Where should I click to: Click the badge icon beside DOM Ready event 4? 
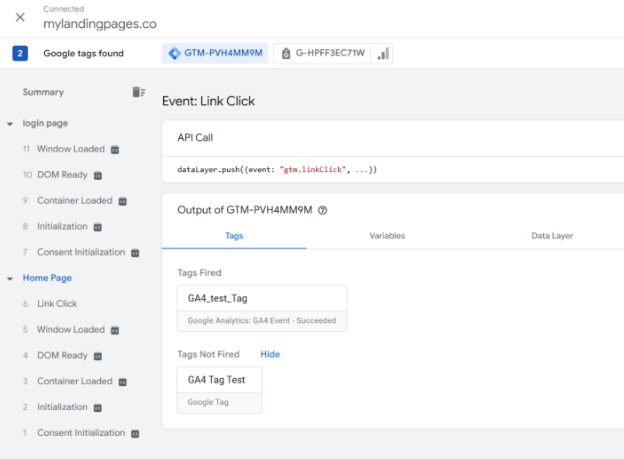[98, 356]
